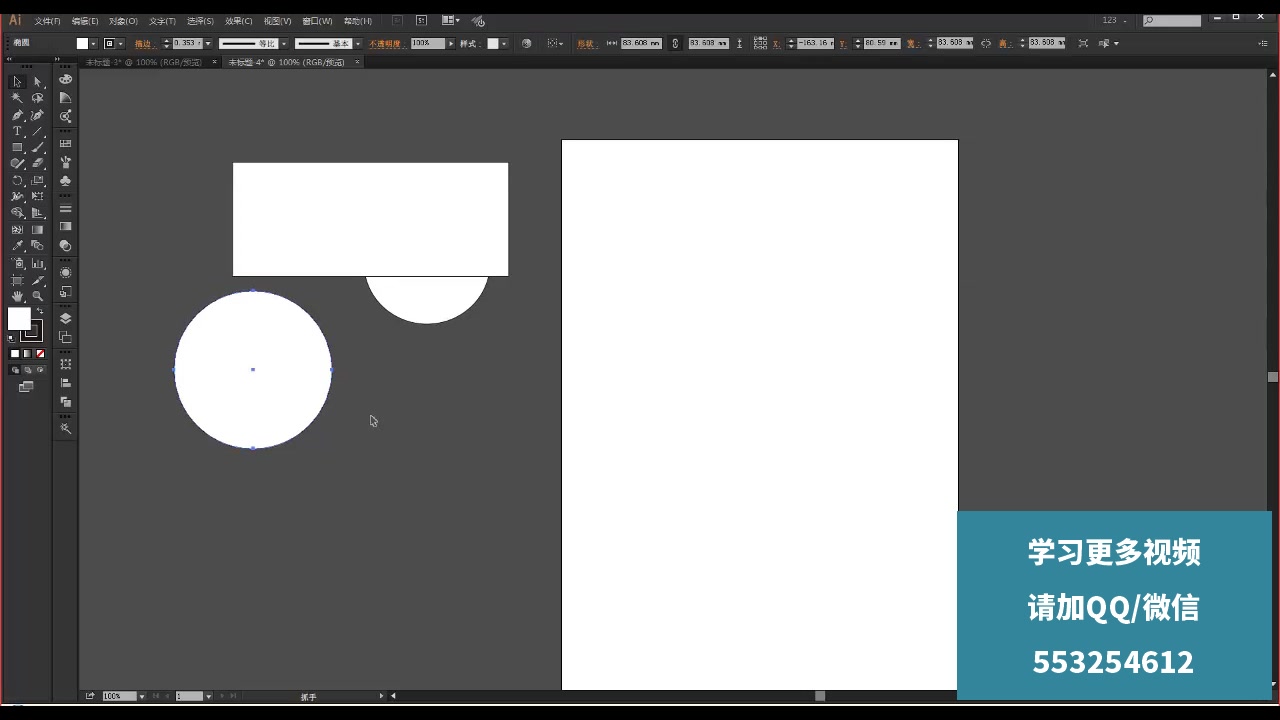The width and height of the screenshot is (1280, 720).
Task: Activate the Hand tool
Action: click(17, 296)
